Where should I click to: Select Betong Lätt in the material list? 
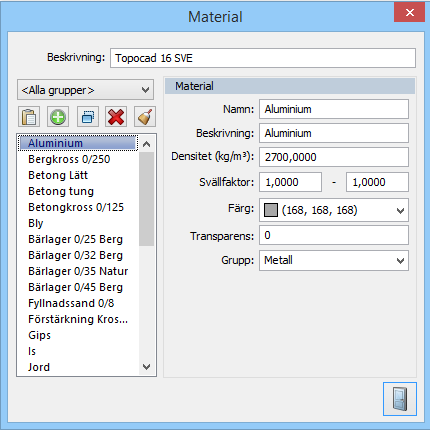click(x=58, y=175)
